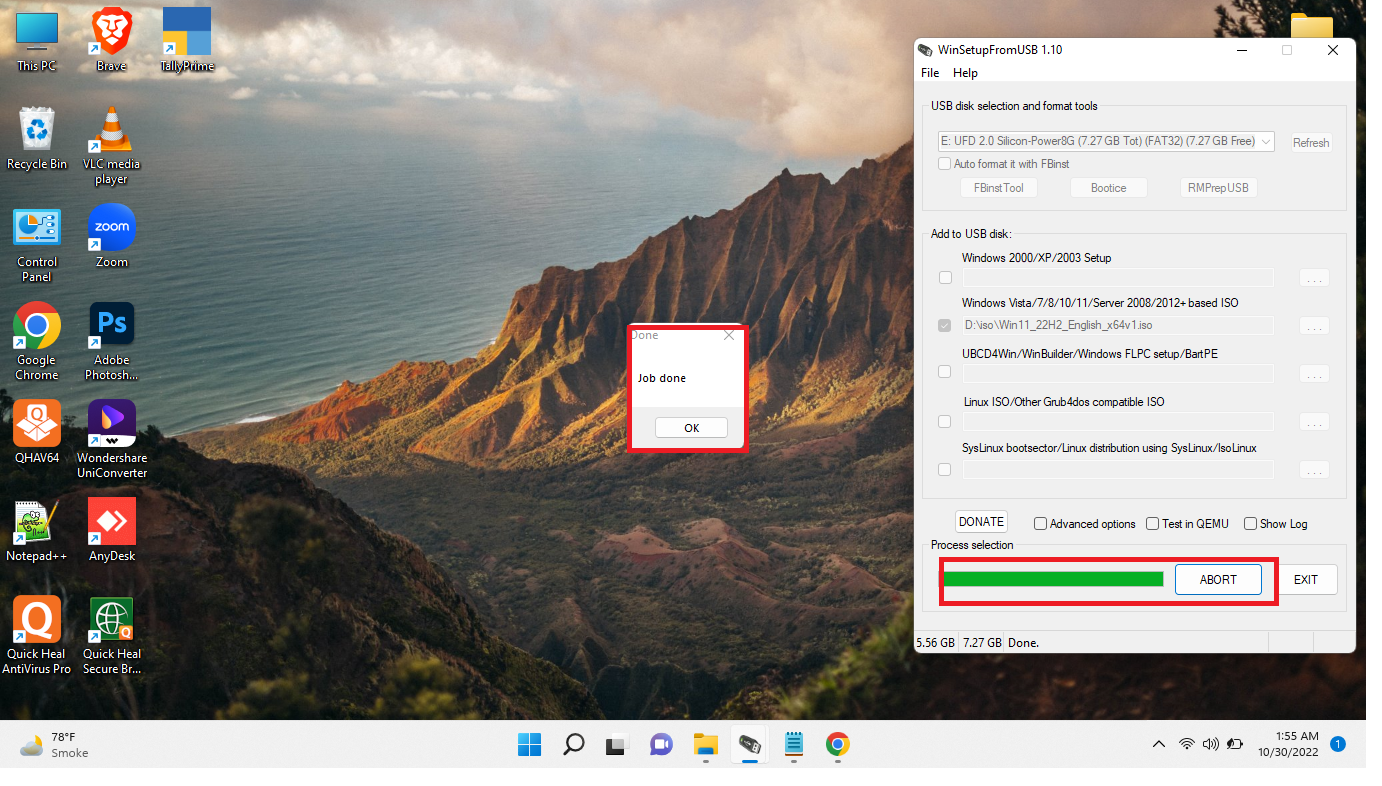Open Google Chrome desktop shortcut
The height and width of the screenshot is (786, 1382).
point(37,341)
